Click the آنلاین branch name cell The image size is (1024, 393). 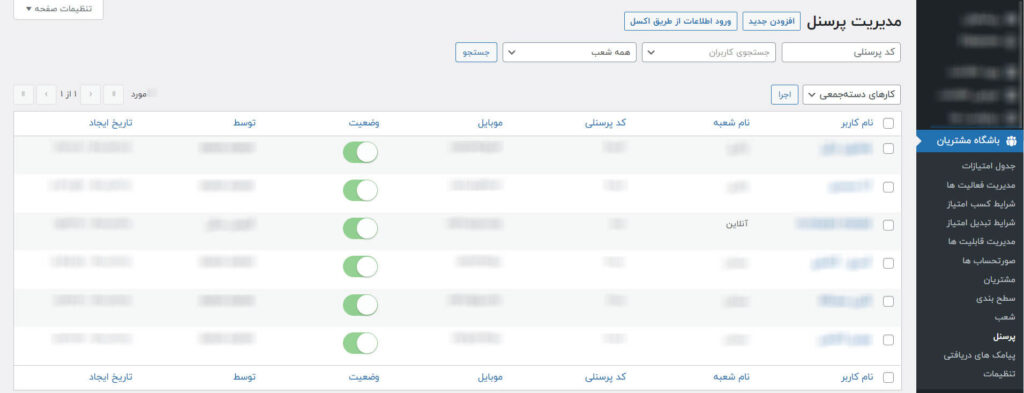point(737,224)
